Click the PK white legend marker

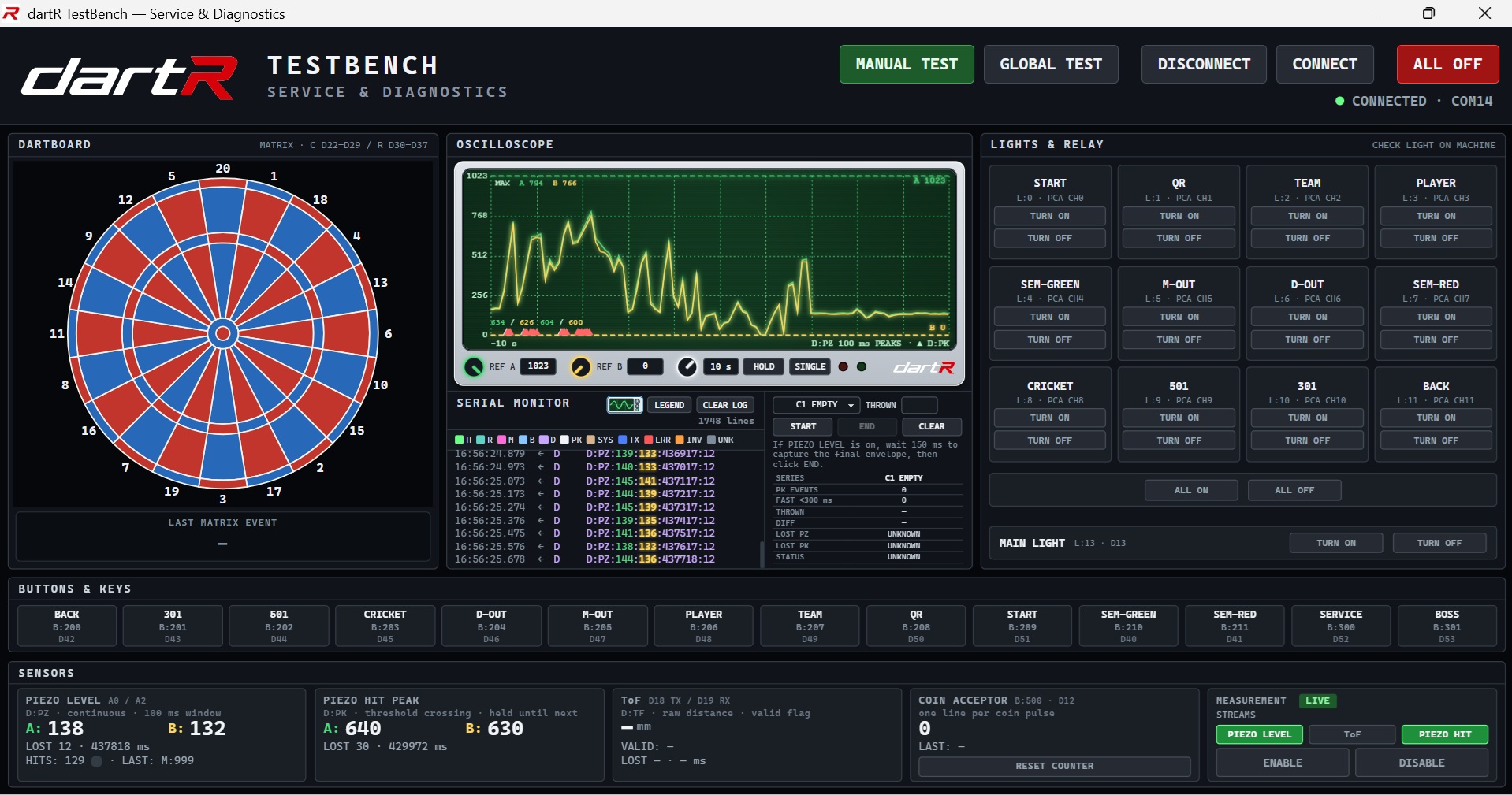pyautogui.click(x=564, y=440)
